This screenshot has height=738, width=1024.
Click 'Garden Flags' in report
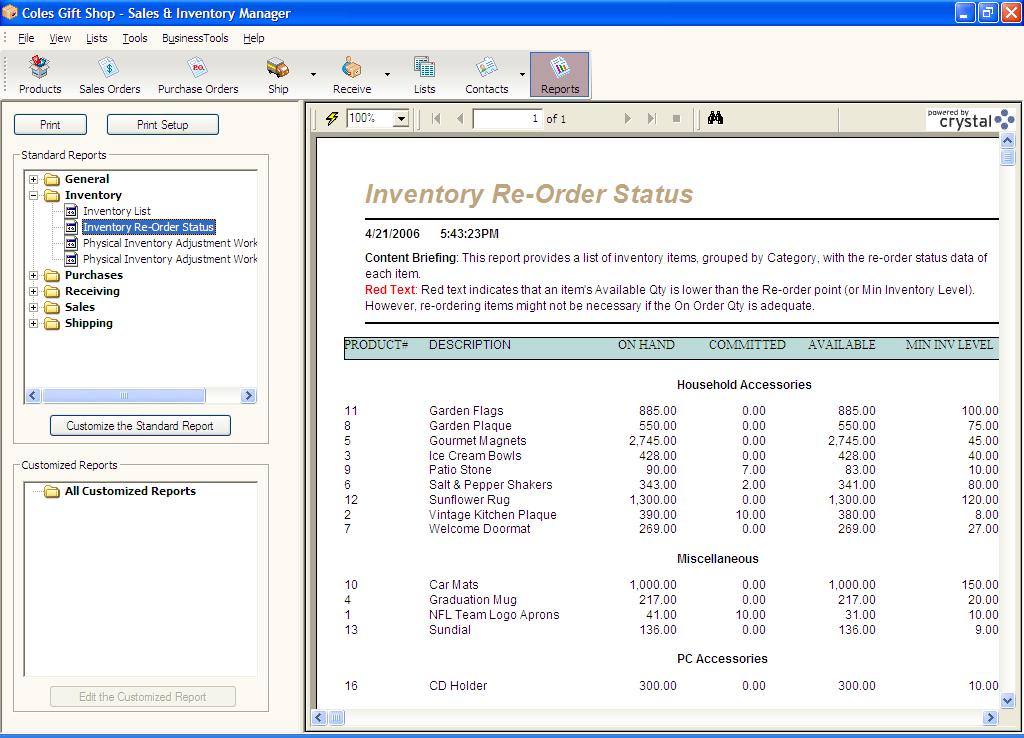click(x=466, y=411)
